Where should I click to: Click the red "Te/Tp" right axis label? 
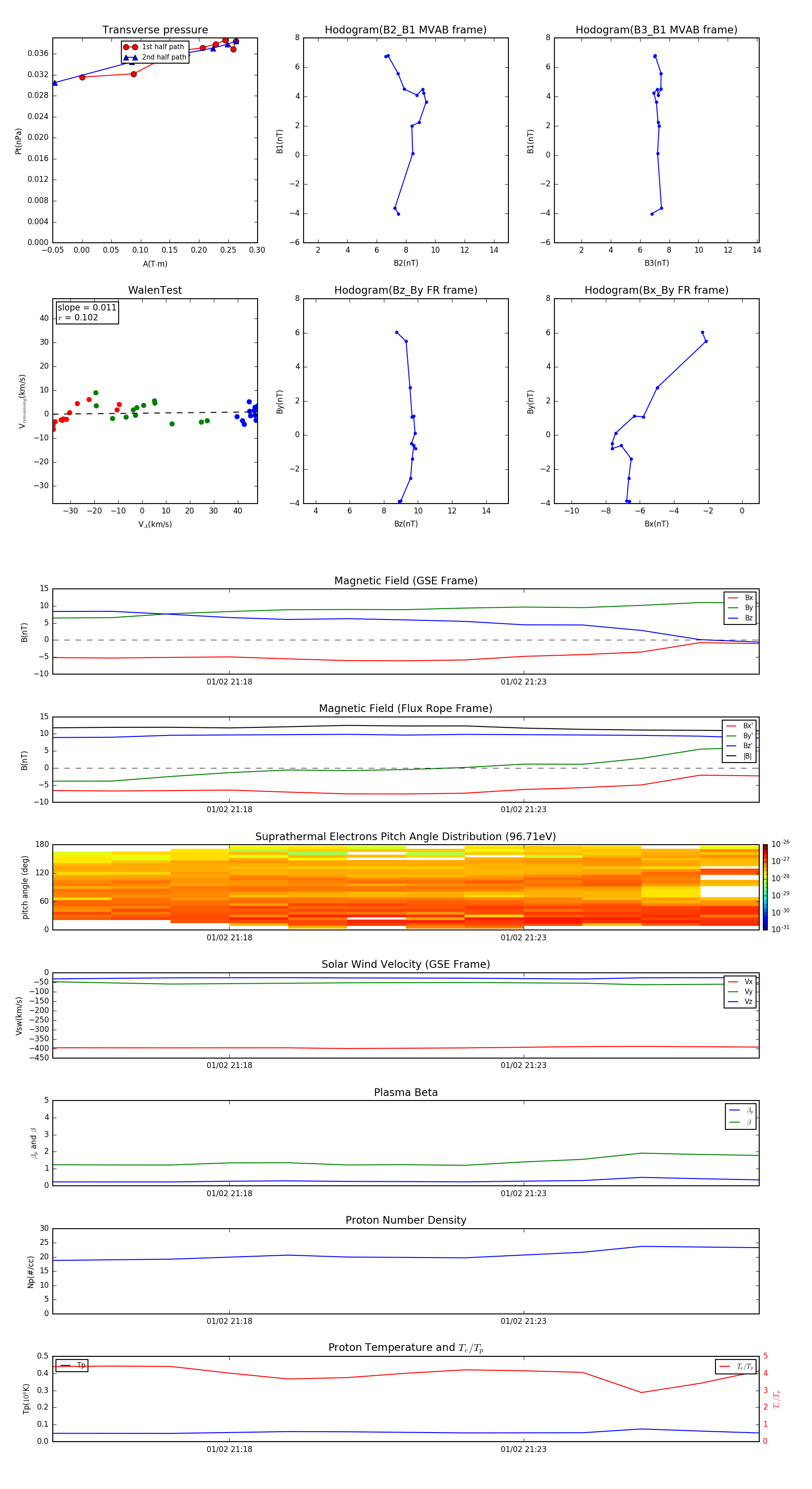pyautogui.click(x=777, y=1399)
